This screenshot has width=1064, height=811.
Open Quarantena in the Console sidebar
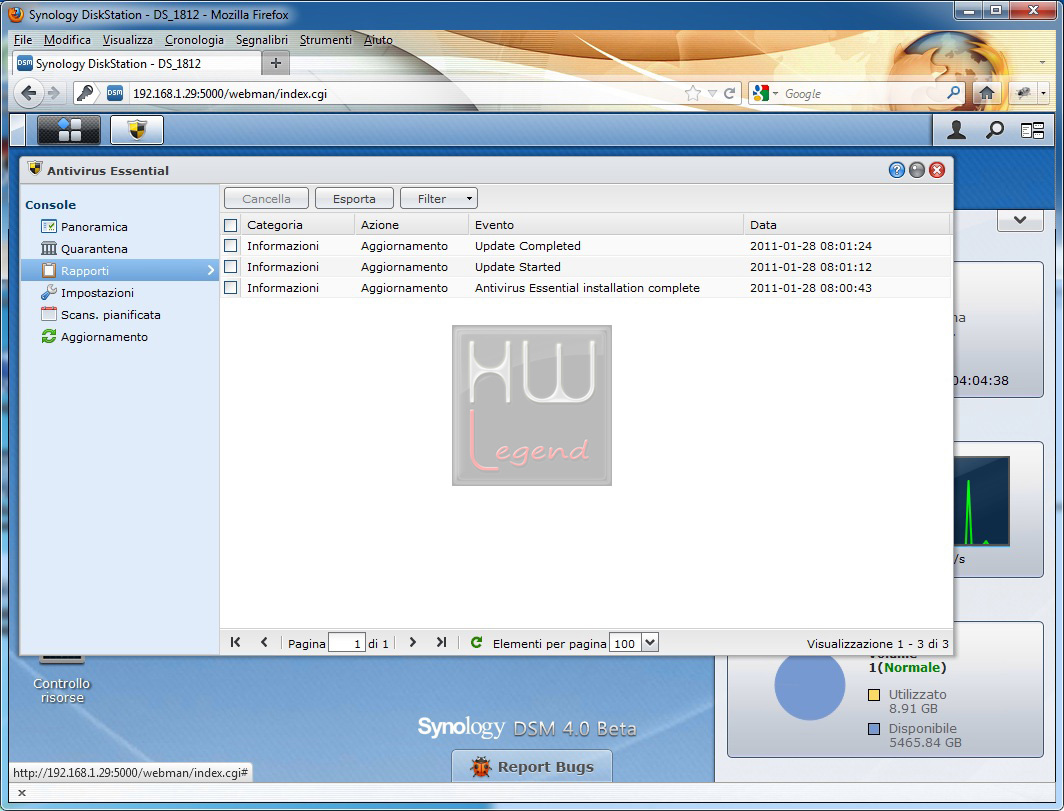(x=94, y=249)
